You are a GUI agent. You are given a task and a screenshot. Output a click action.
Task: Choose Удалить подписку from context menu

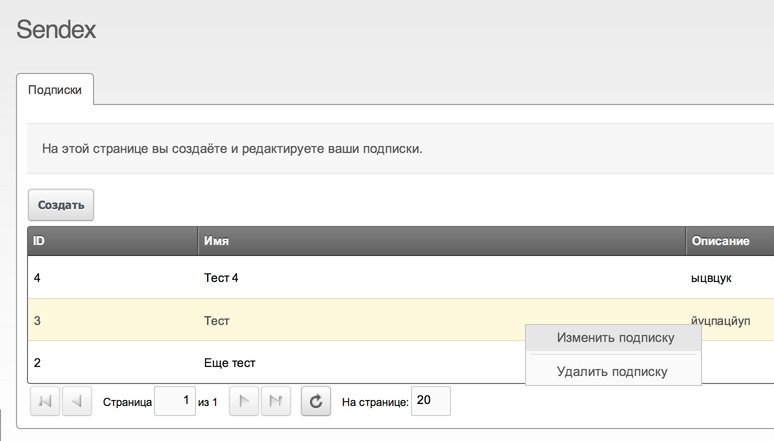[x=612, y=372]
